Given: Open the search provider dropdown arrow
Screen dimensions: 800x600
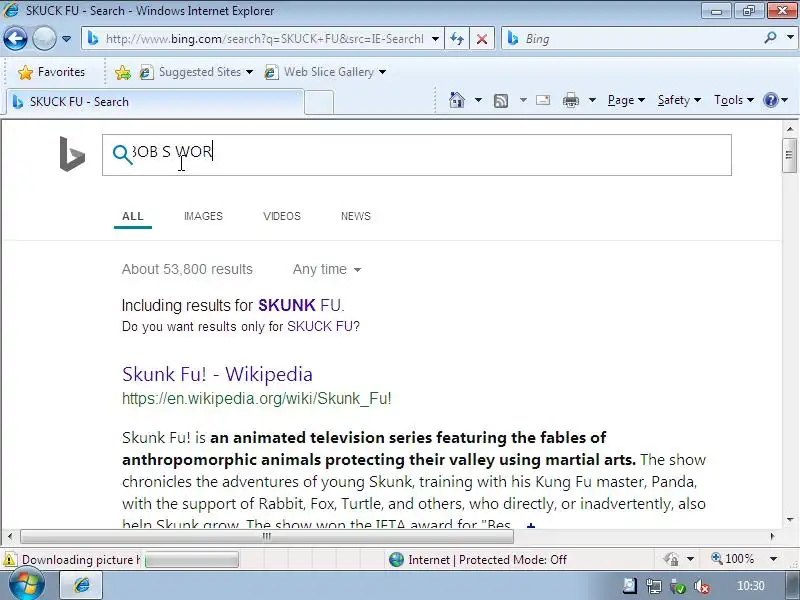Looking at the screenshot, I should coord(790,38).
